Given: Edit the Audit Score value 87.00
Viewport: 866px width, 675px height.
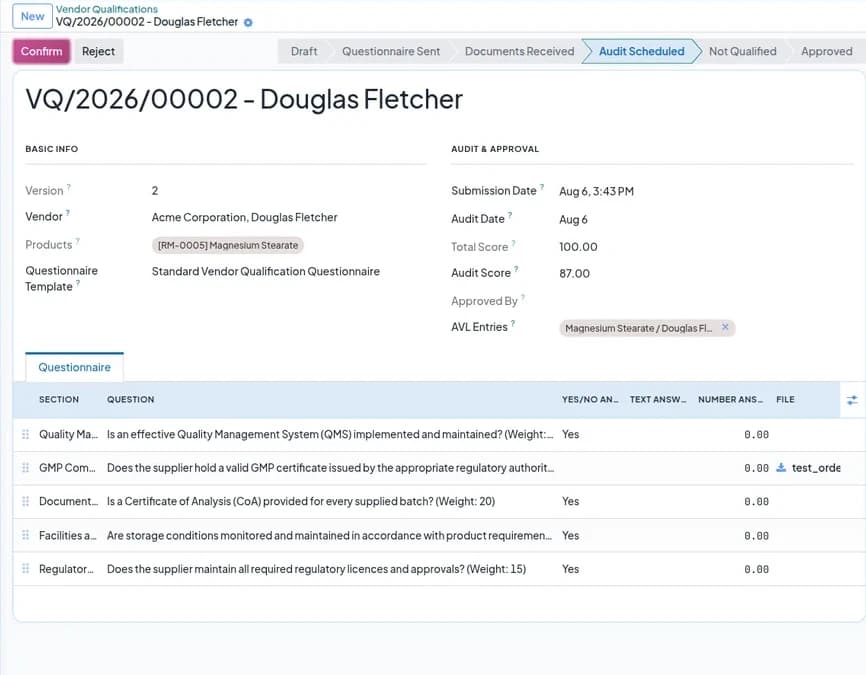Looking at the screenshot, I should 574,273.
